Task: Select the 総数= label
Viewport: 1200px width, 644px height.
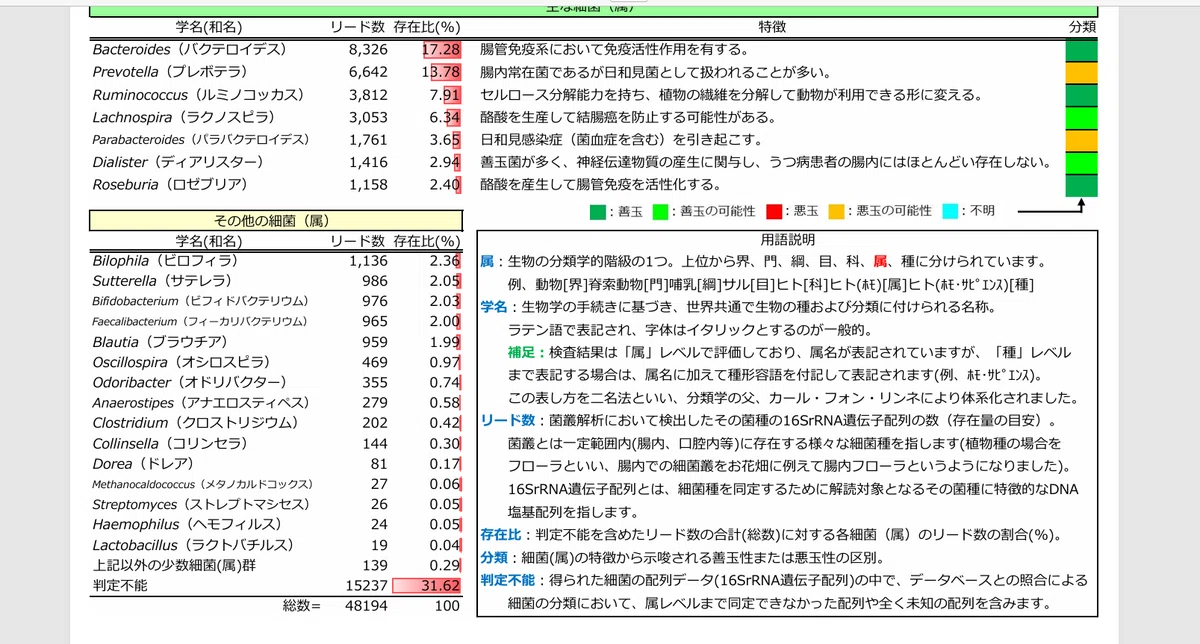Action: coord(302,606)
